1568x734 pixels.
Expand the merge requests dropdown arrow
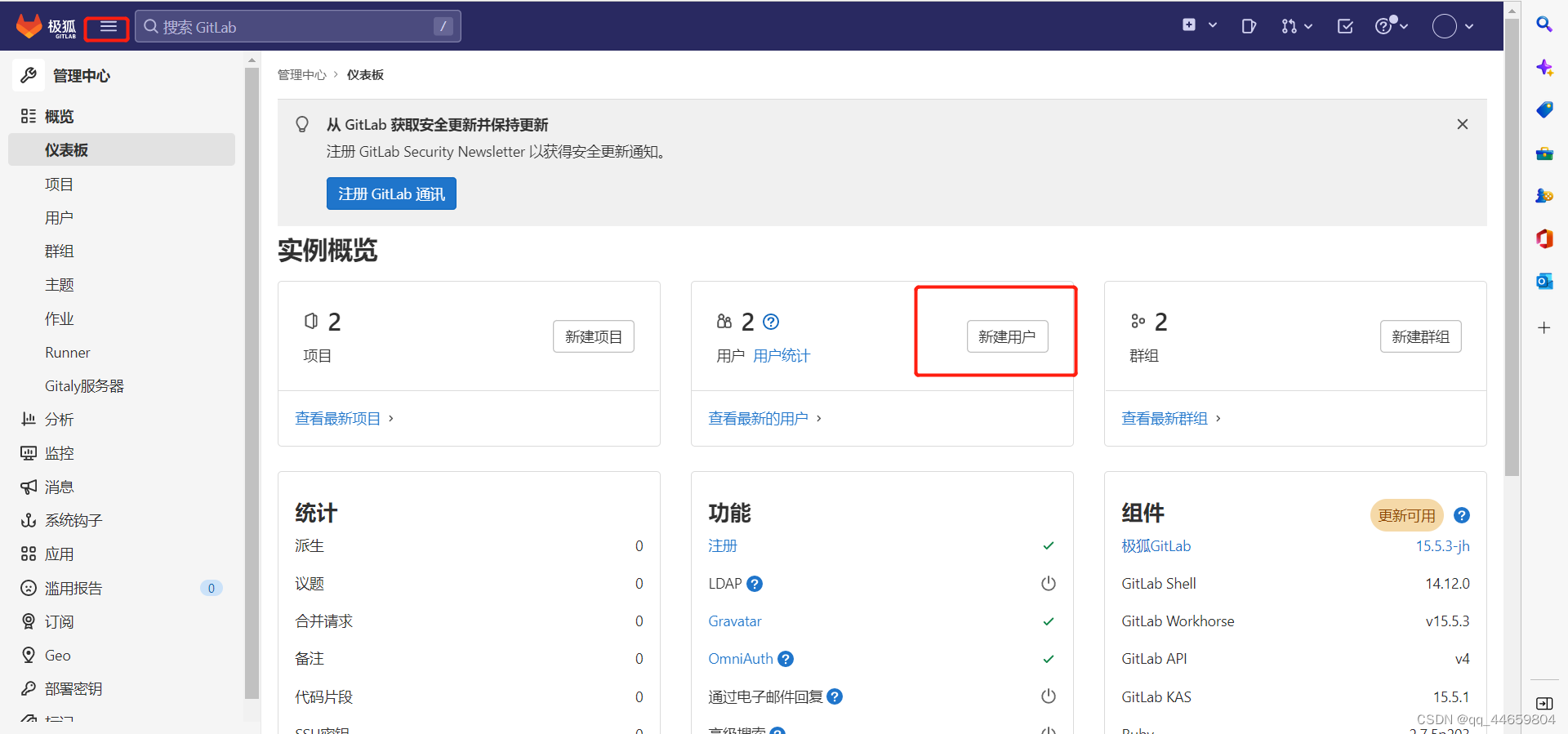coord(1308,27)
